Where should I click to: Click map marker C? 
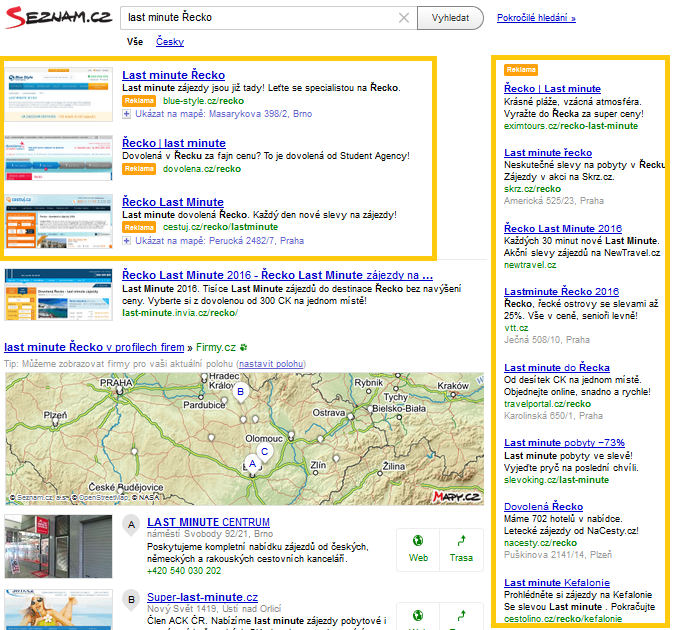click(264, 452)
